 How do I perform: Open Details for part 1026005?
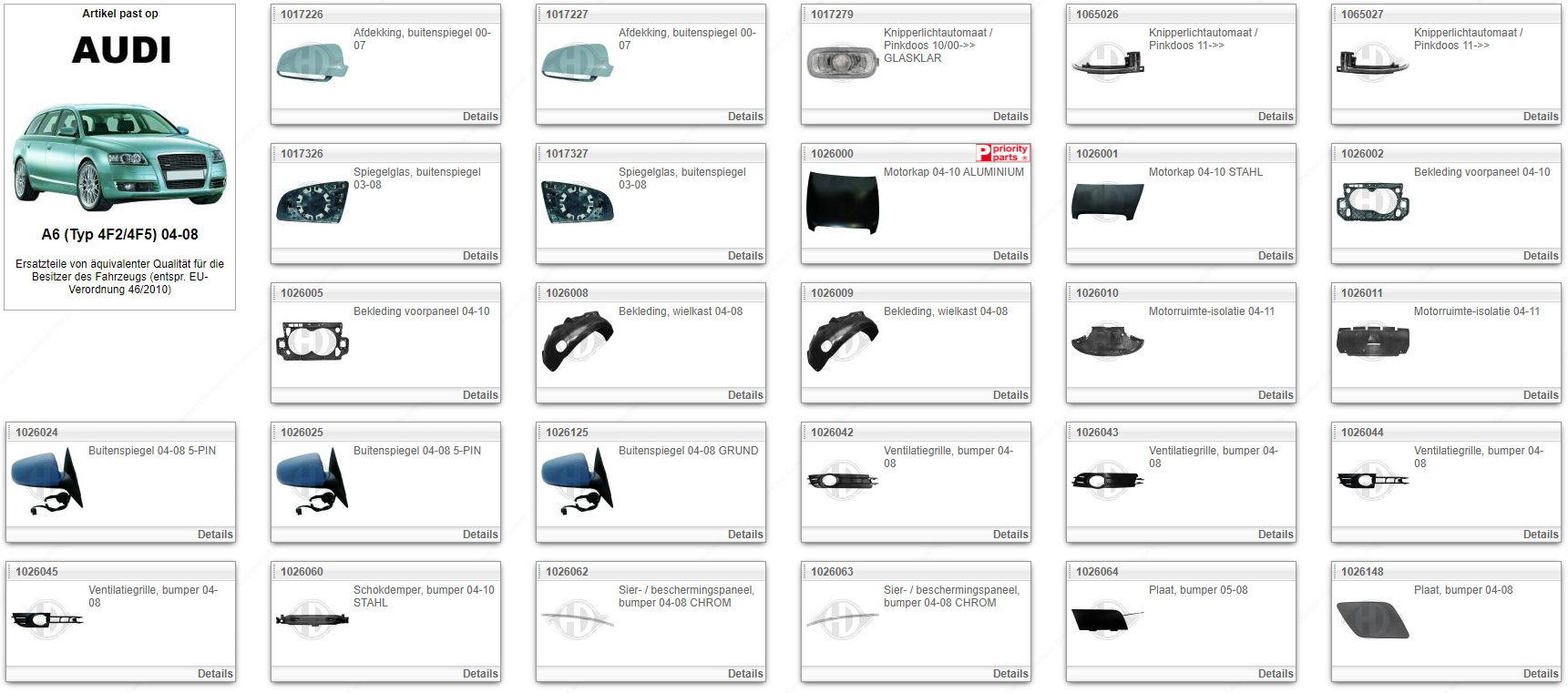(x=480, y=395)
